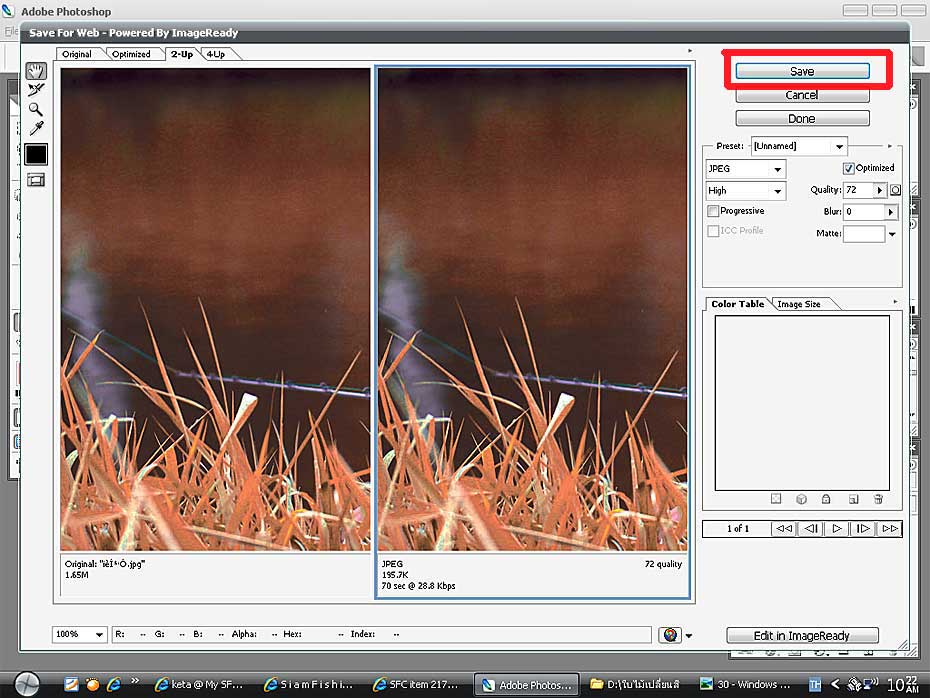Image resolution: width=930 pixels, height=698 pixels.
Task: Select the Eyedropper tool
Action: 36,128
